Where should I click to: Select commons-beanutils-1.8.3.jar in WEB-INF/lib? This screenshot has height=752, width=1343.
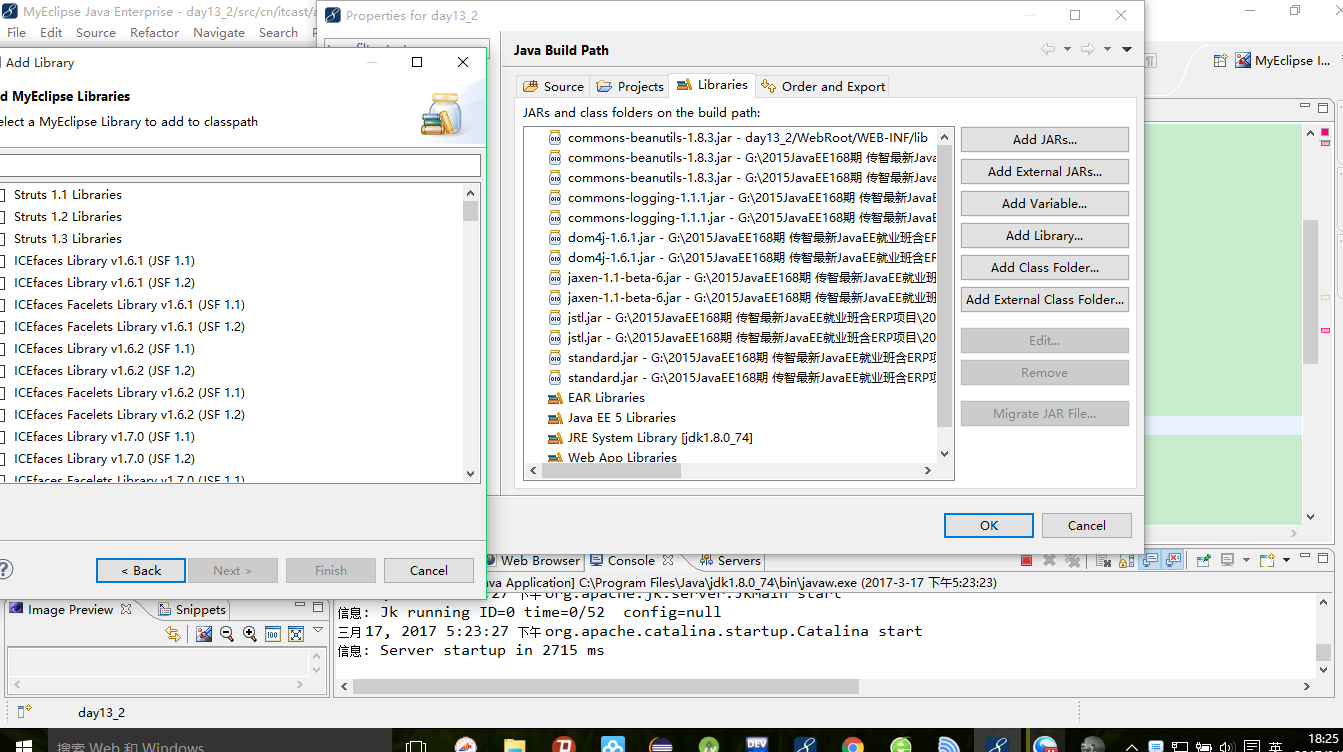click(738, 138)
